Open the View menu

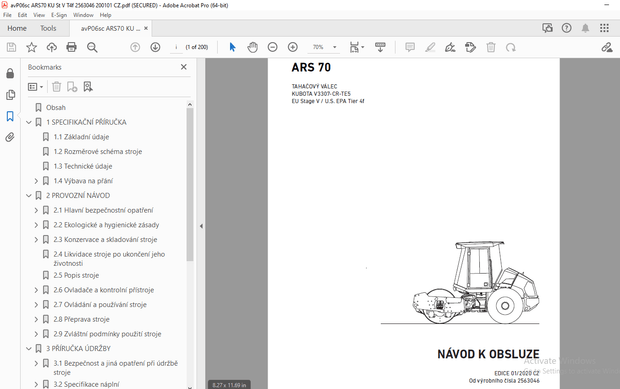point(39,15)
